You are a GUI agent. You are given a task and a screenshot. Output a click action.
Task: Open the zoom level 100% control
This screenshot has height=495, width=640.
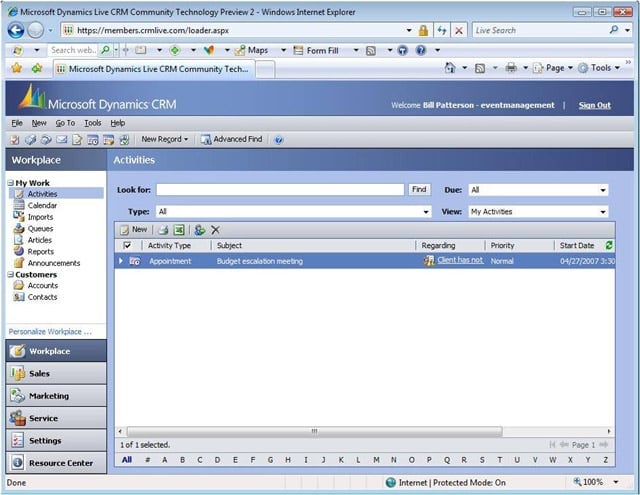click(596, 482)
